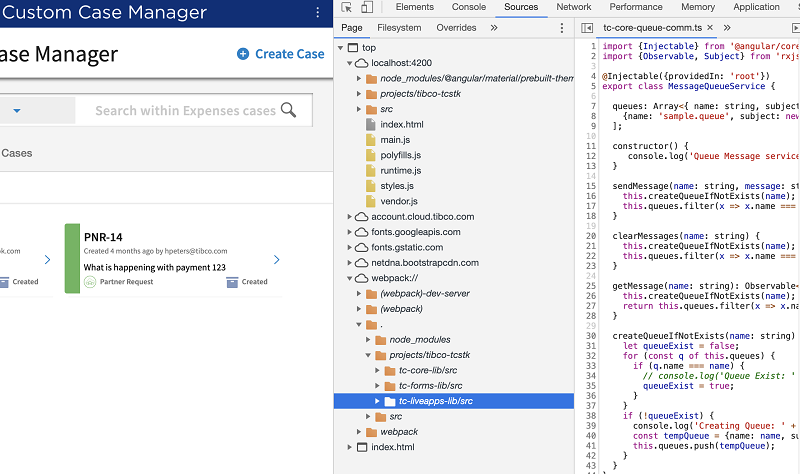Switch to the Memory tab
The height and width of the screenshot is (474, 800).
click(x=697, y=7)
